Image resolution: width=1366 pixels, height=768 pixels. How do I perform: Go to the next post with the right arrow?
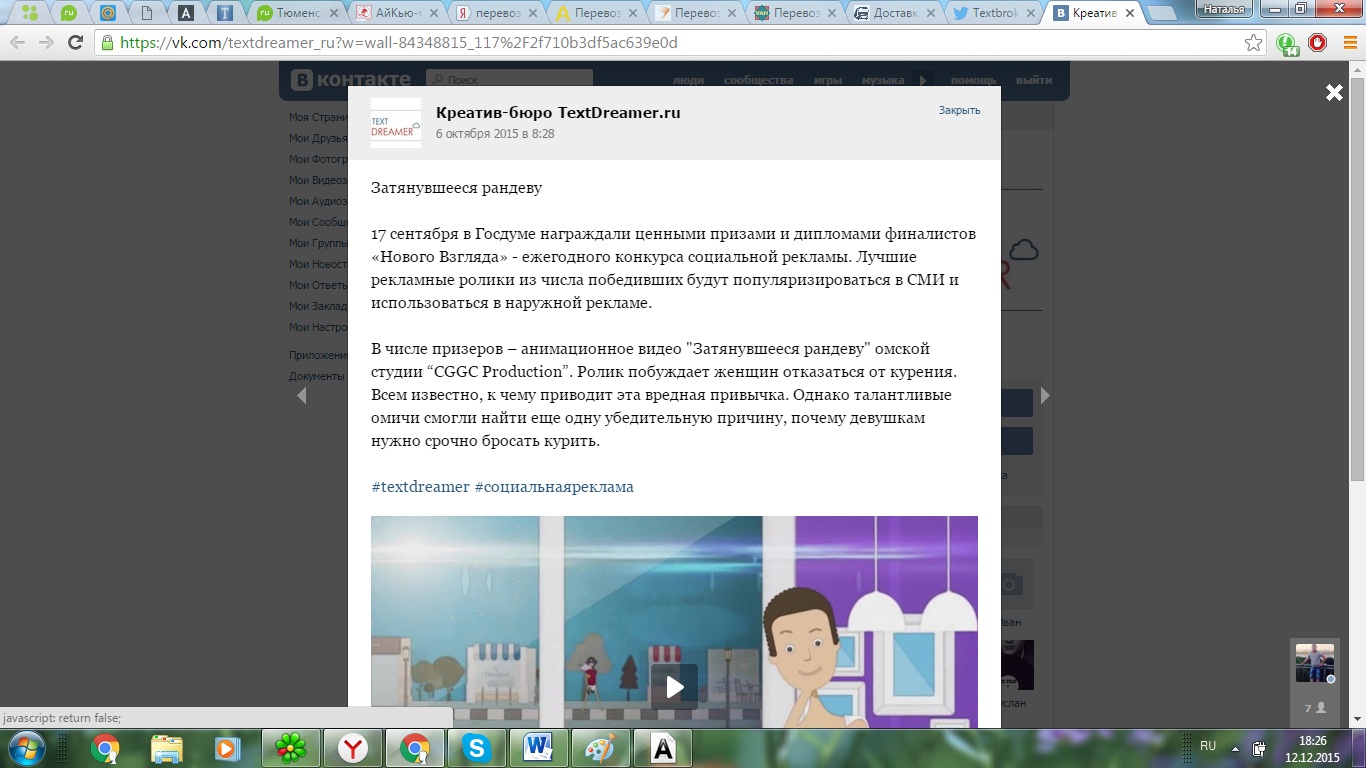point(1045,396)
